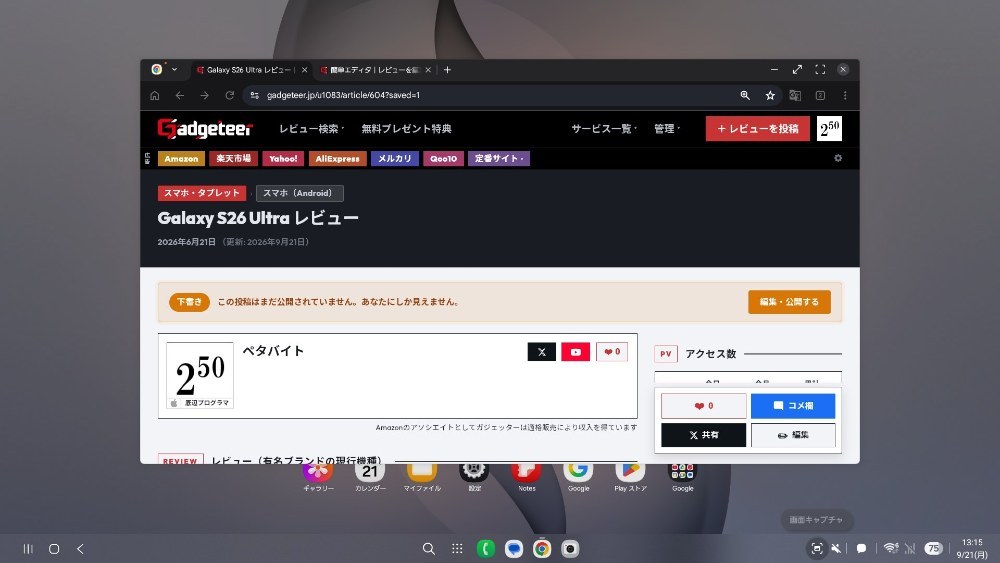This screenshot has width=1000, height=563.
Task: Go forward with the browser forward arrow
Action: coord(205,96)
